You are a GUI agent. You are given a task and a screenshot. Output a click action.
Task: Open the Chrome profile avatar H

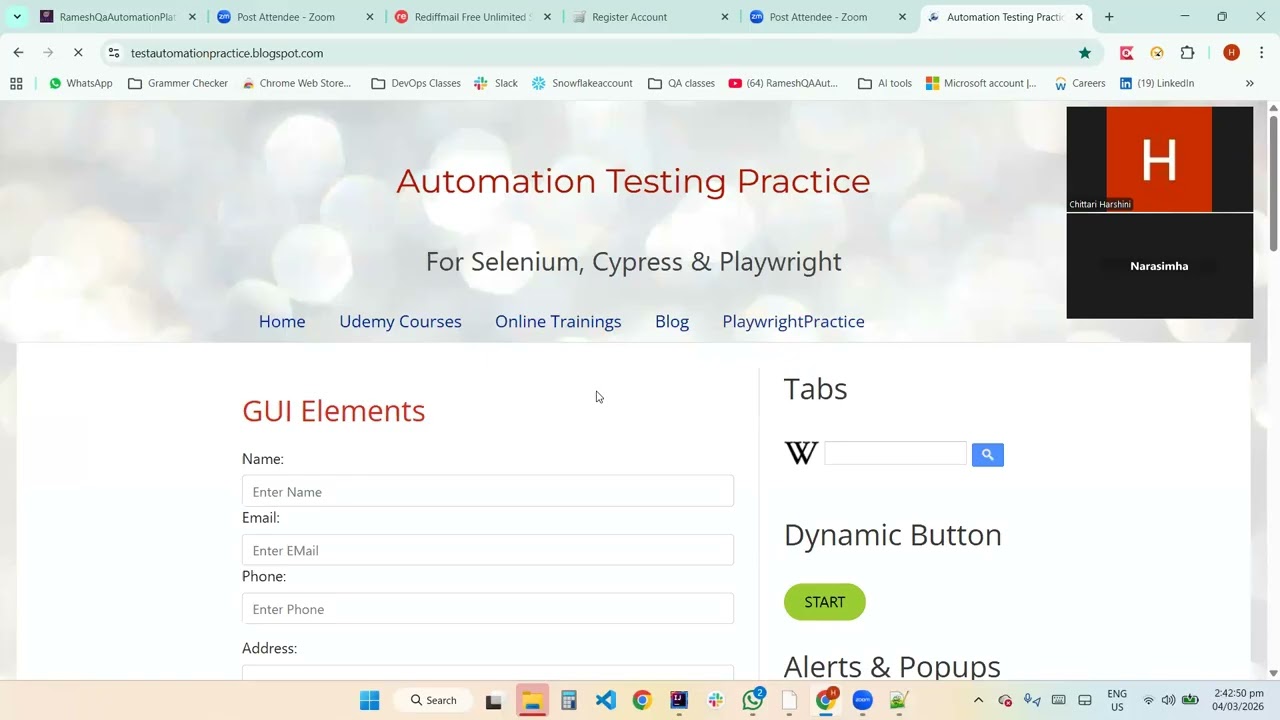click(x=1231, y=53)
